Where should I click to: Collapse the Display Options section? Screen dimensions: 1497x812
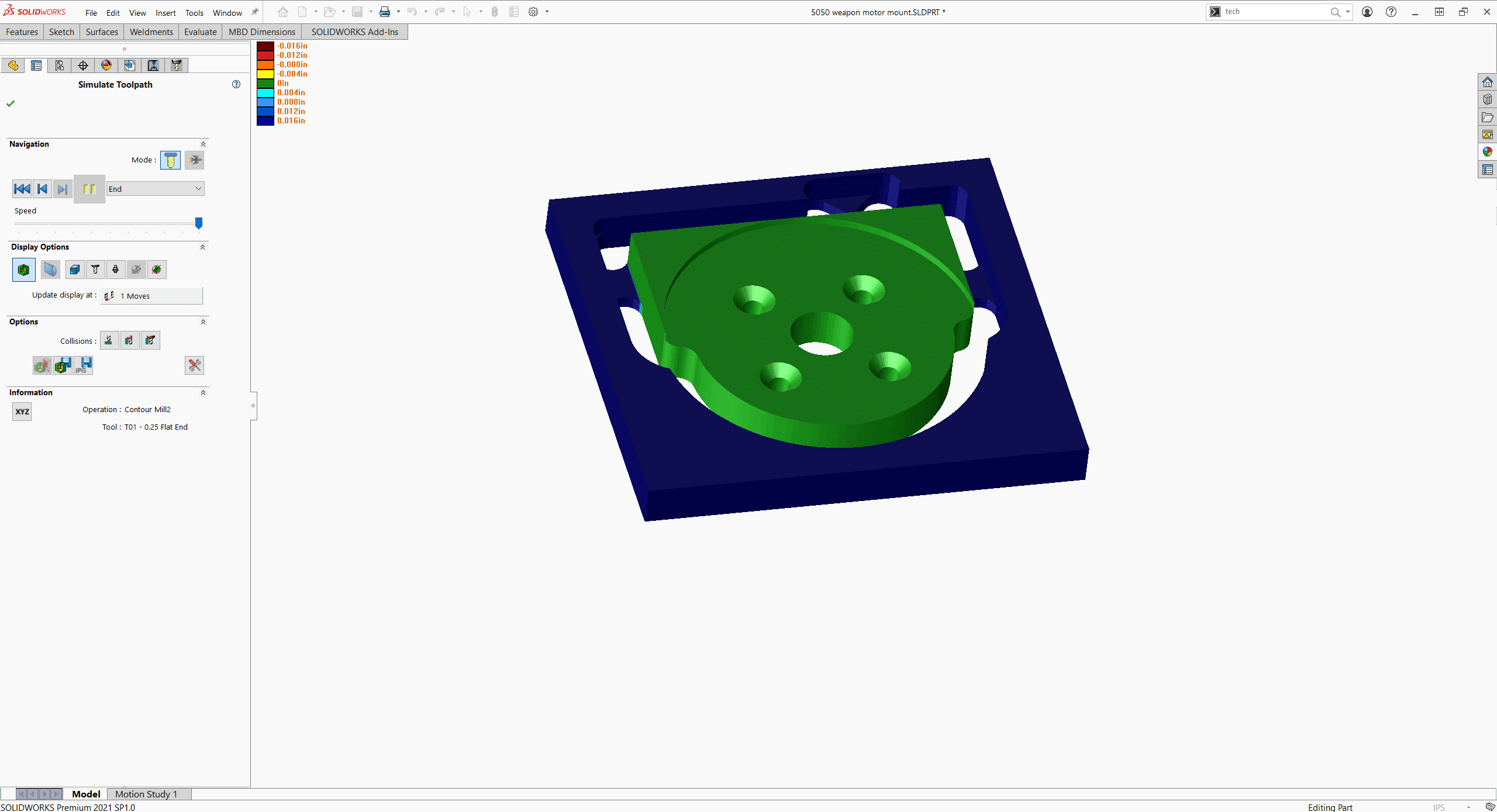(x=203, y=247)
